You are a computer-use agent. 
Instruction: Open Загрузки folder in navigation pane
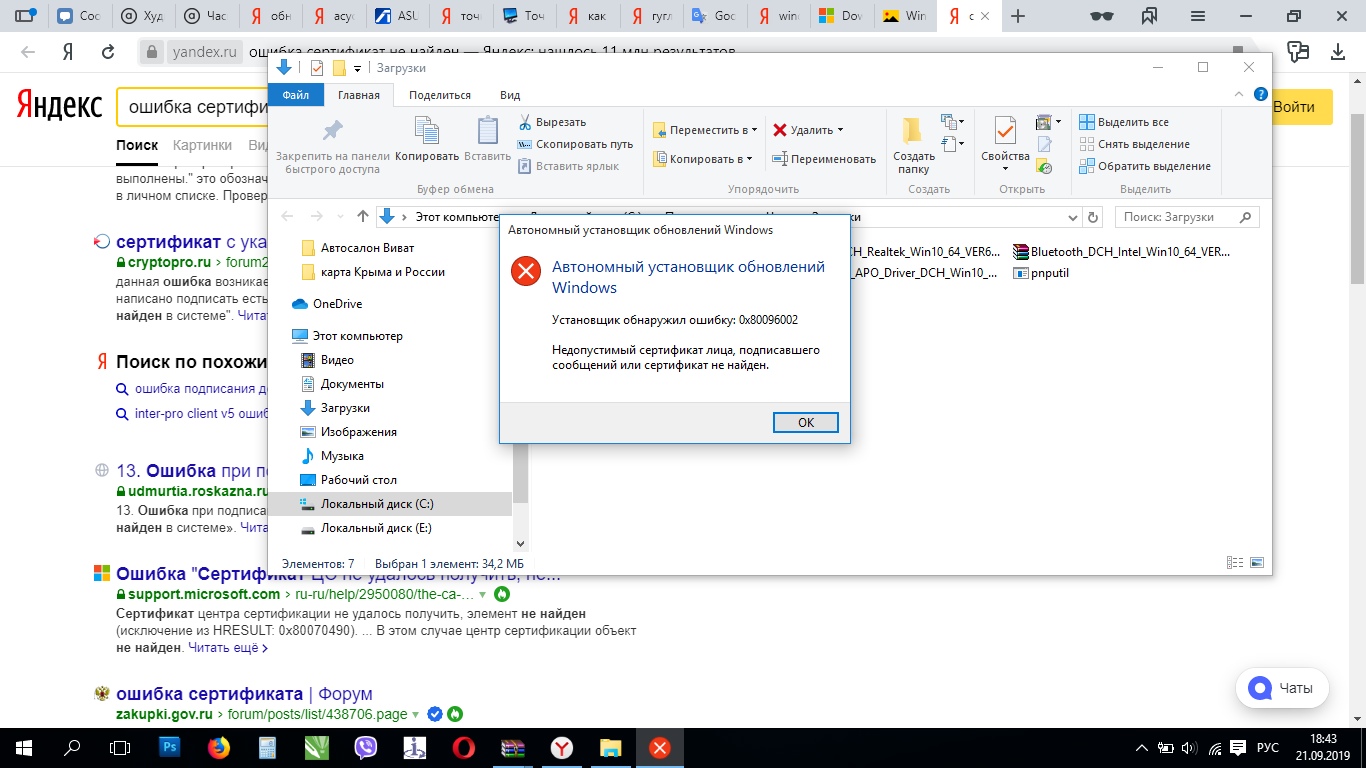345,408
